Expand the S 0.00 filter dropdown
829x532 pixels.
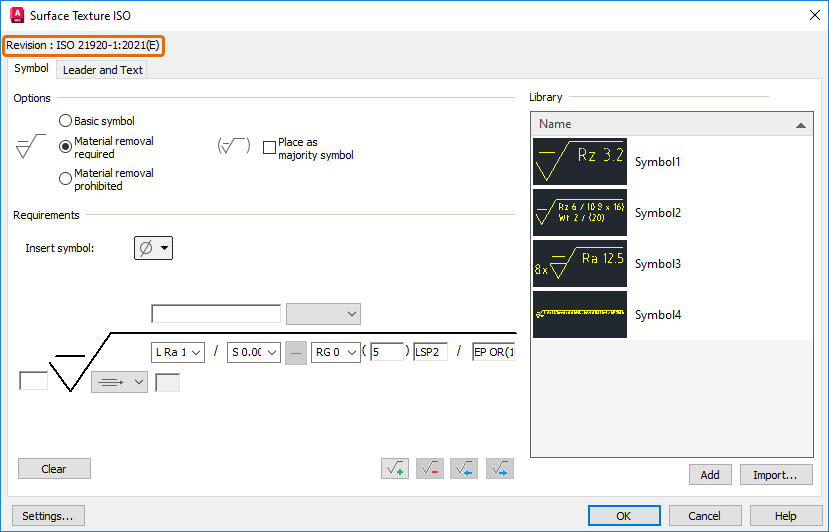click(254, 352)
